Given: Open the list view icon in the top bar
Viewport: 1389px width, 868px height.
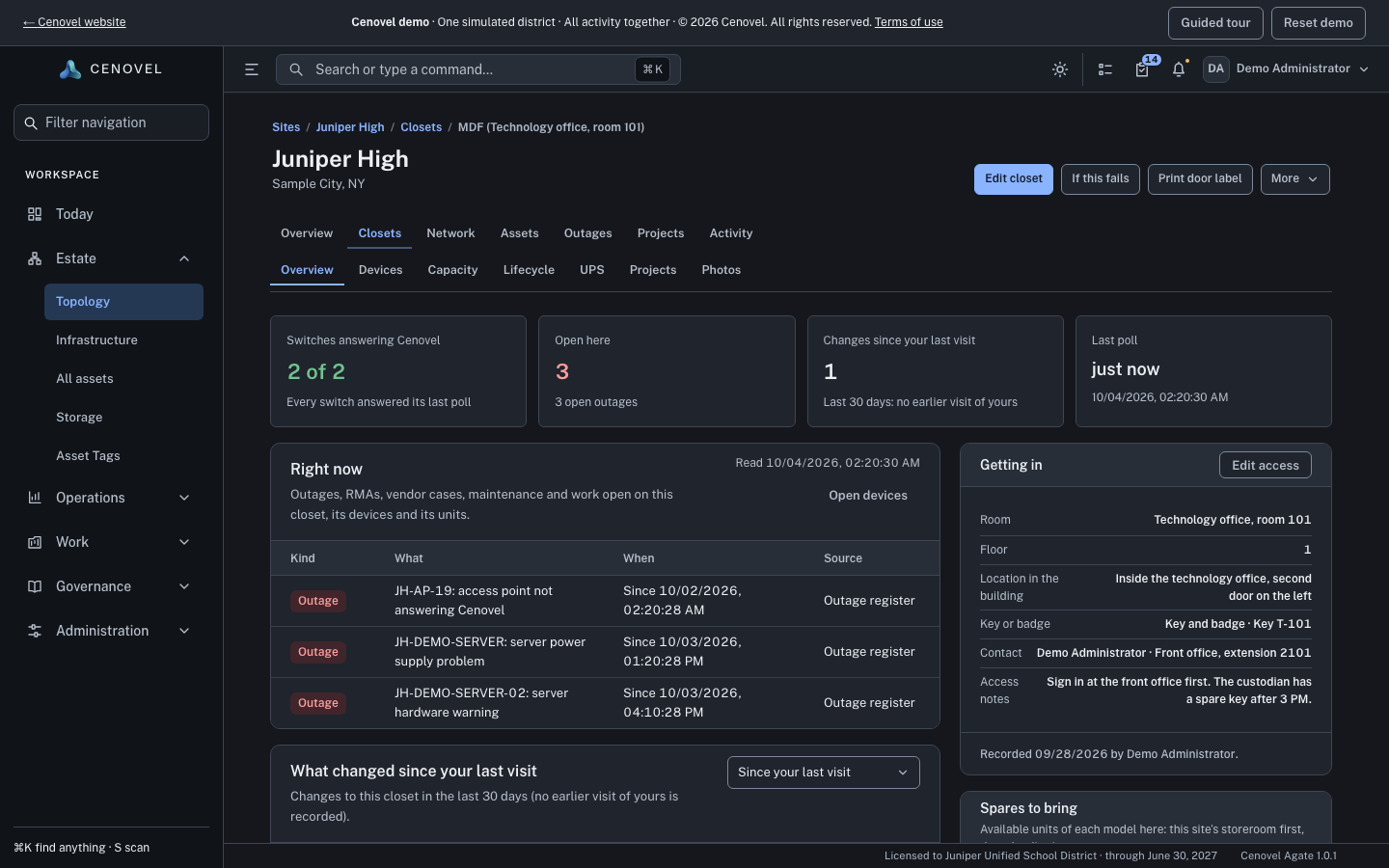Looking at the screenshot, I should (x=1105, y=69).
